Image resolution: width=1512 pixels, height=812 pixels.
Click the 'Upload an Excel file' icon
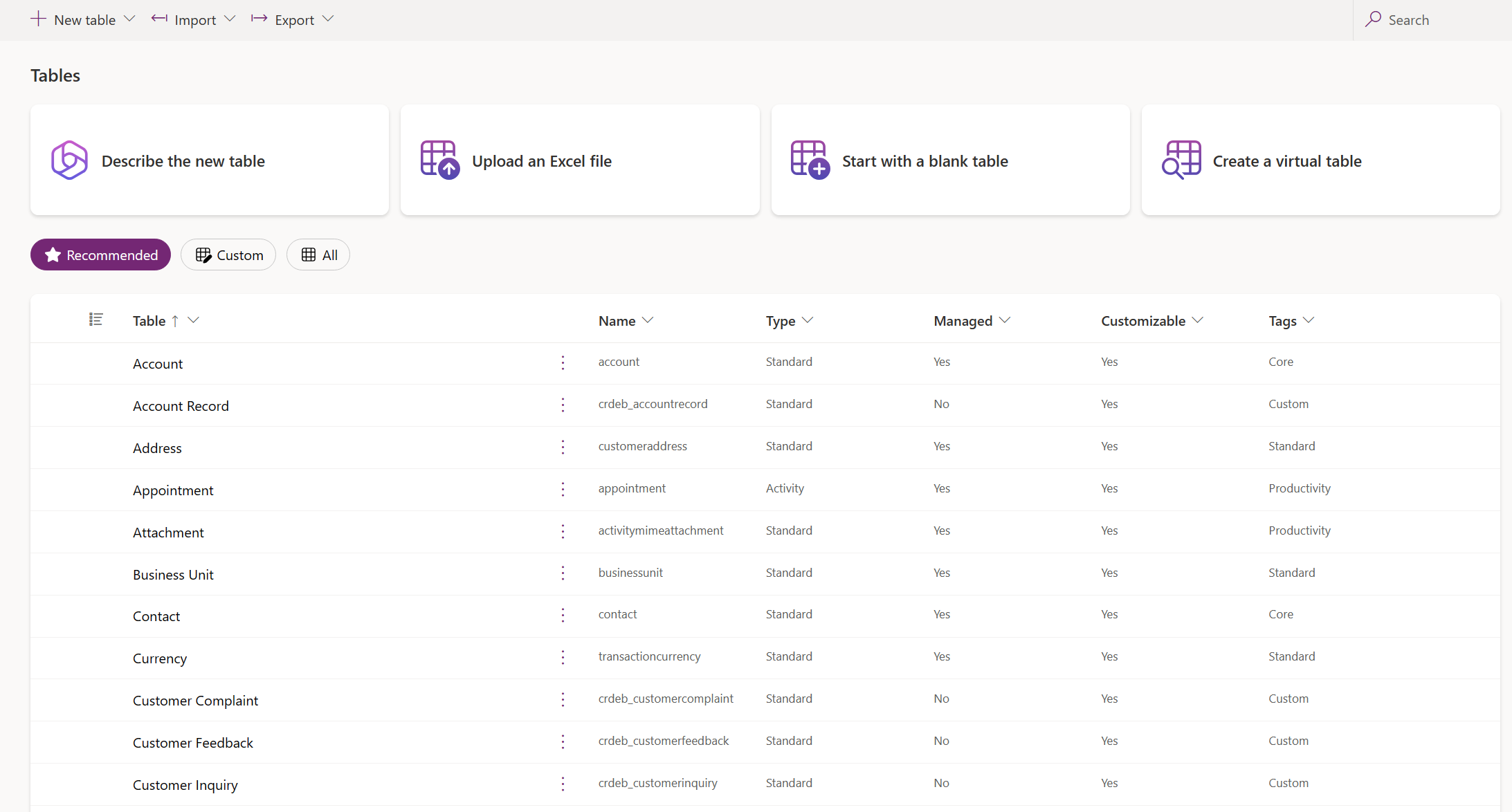(x=440, y=161)
